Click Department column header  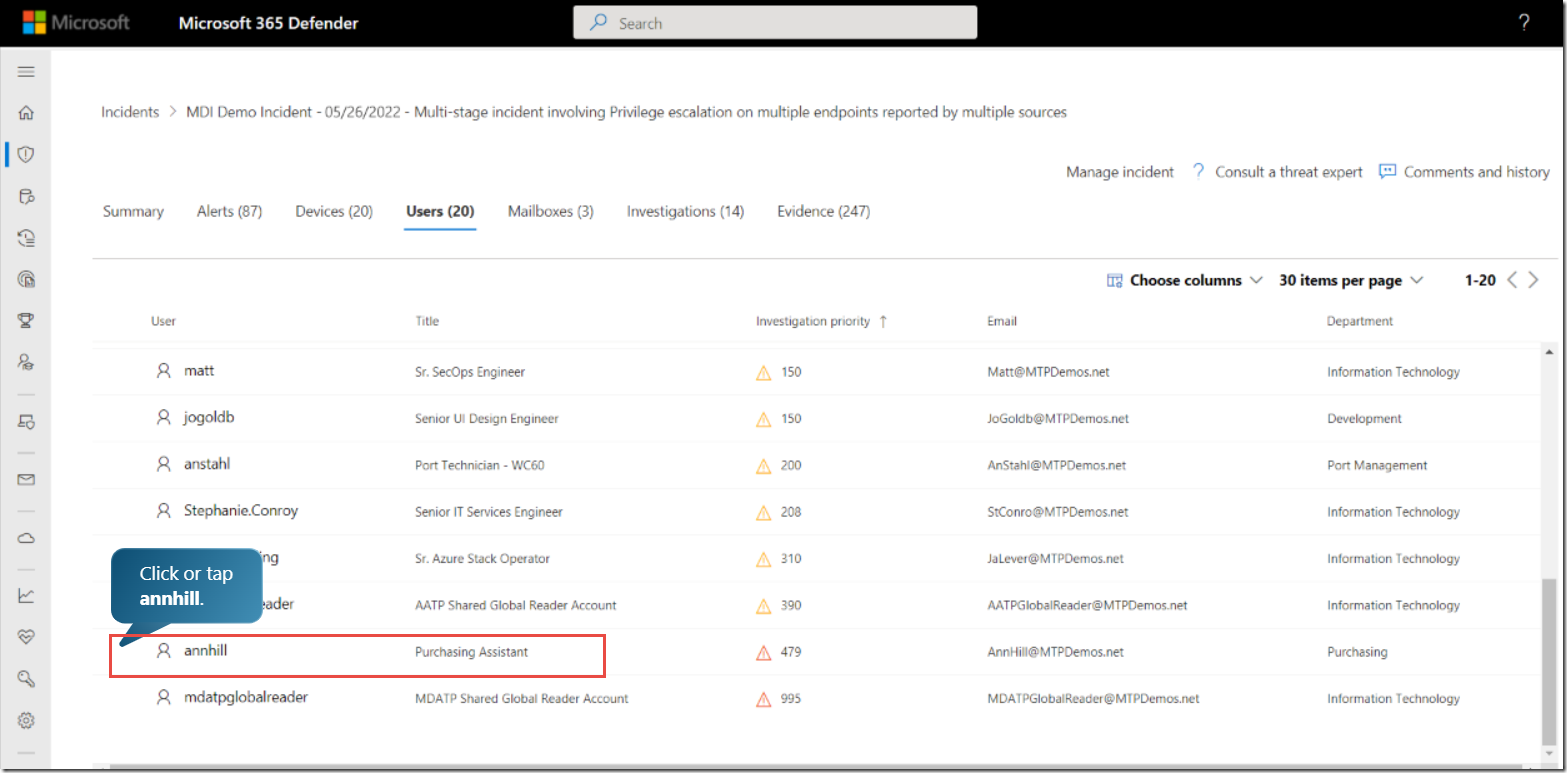tap(1360, 321)
